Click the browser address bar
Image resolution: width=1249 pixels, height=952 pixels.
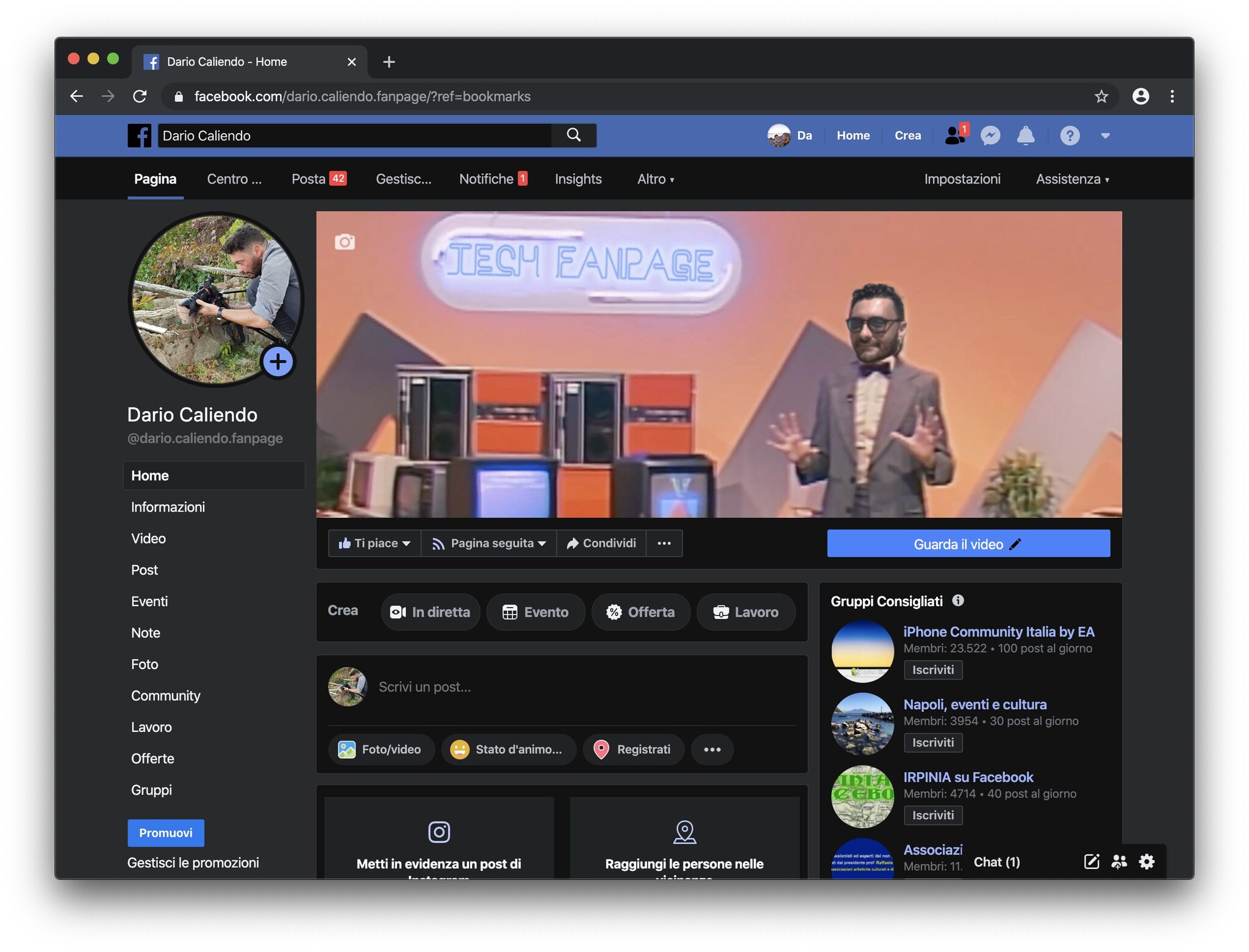pos(639,96)
